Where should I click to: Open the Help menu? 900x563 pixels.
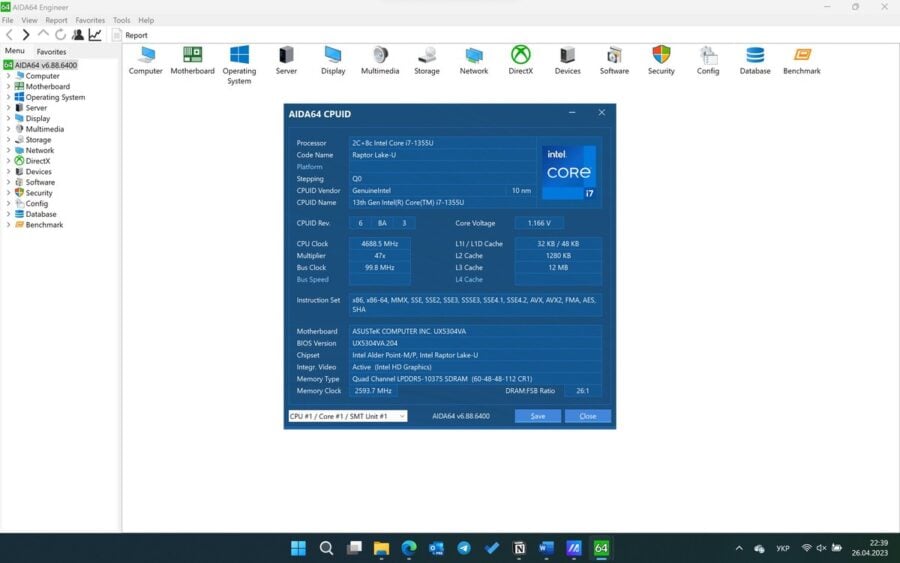[x=146, y=20]
